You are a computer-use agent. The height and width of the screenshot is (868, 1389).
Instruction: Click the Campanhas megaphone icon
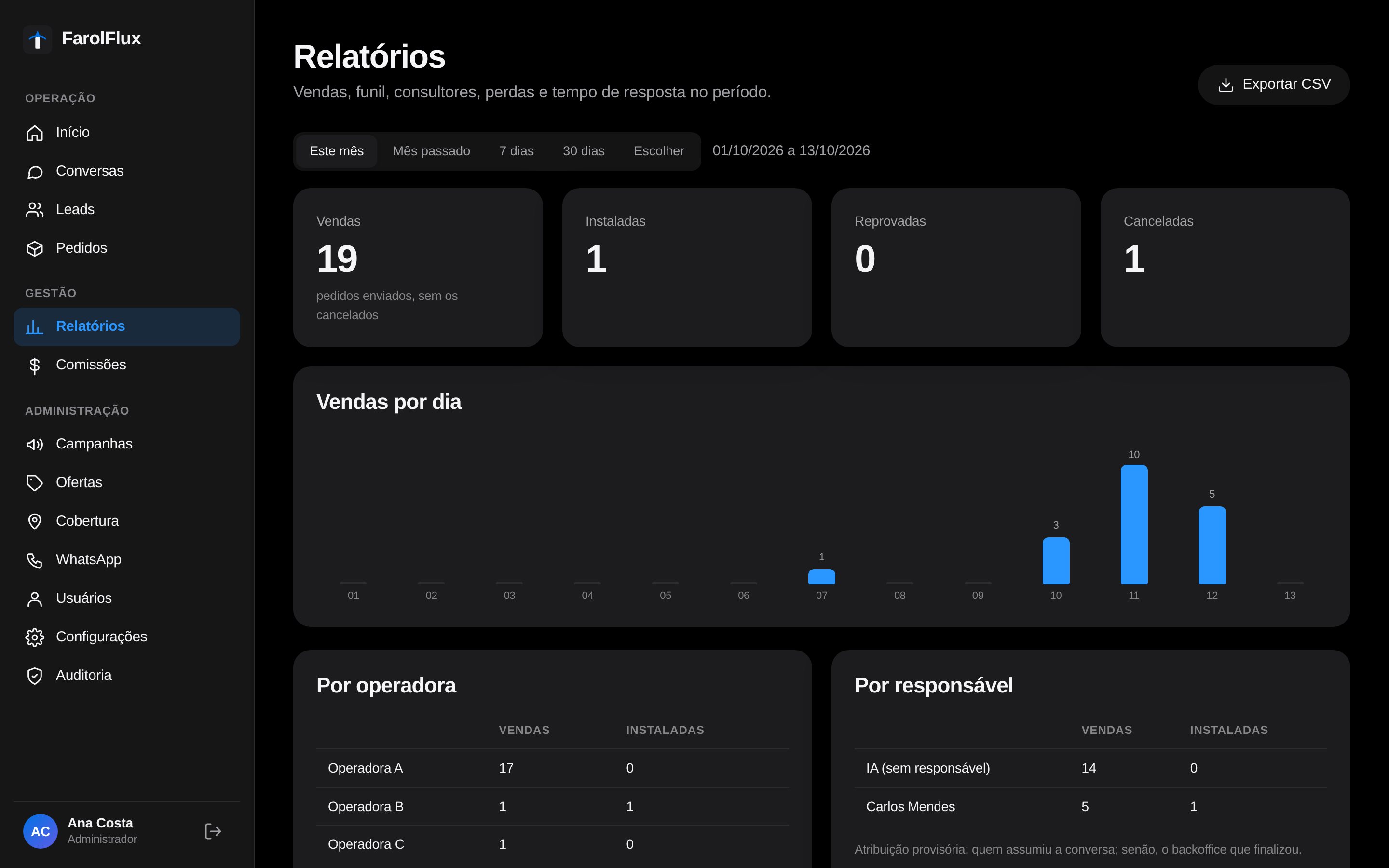tap(34, 444)
